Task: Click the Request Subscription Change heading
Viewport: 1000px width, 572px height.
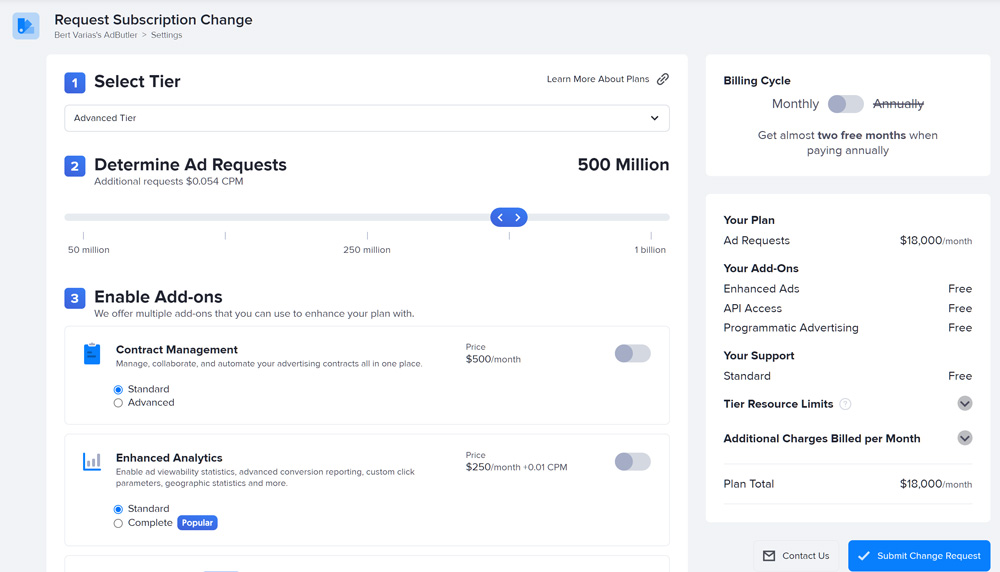Action: (x=153, y=20)
